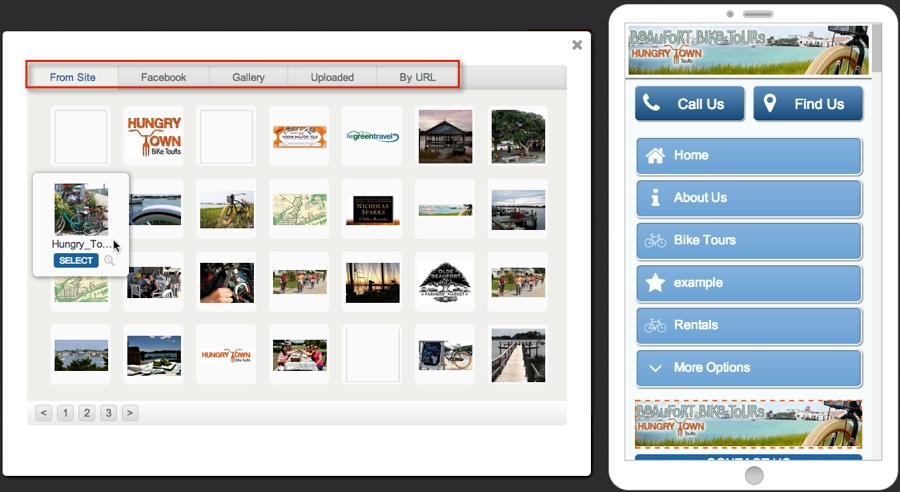Open the Facebook tab
The height and width of the screenshot is (492, 900).
coord(164,77)
